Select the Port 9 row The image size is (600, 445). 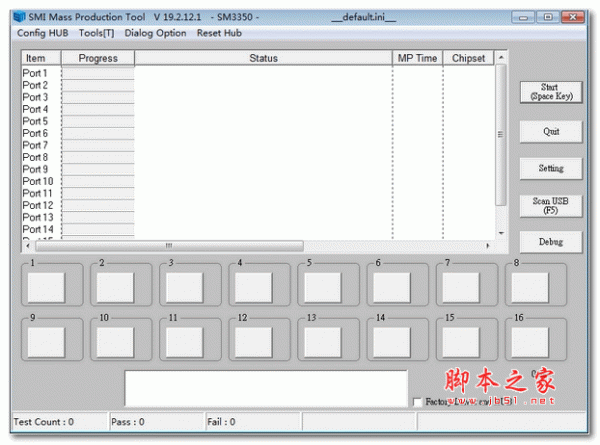[x=258, y=169]
